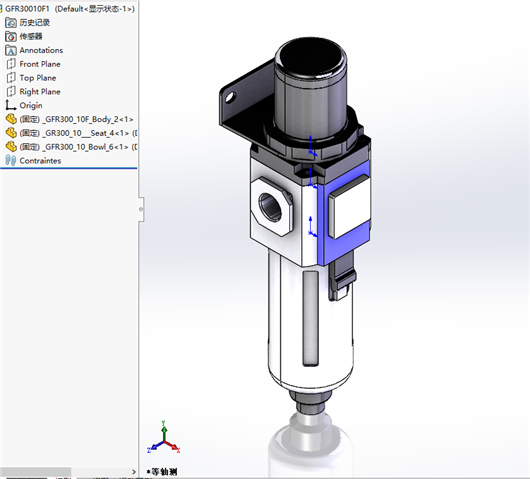Click the feature tree horizontal scrollbar thumb
This screenshot has height=479, width=530.
[x=35, y=472]
